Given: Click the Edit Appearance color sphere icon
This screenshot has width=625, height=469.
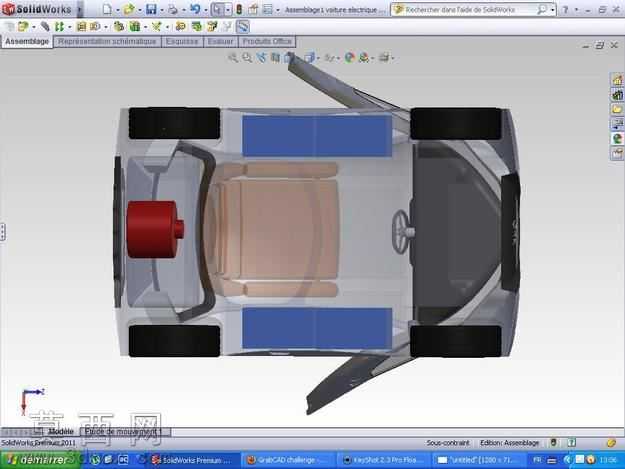Looking at the screenshot, I should (350, 58).
